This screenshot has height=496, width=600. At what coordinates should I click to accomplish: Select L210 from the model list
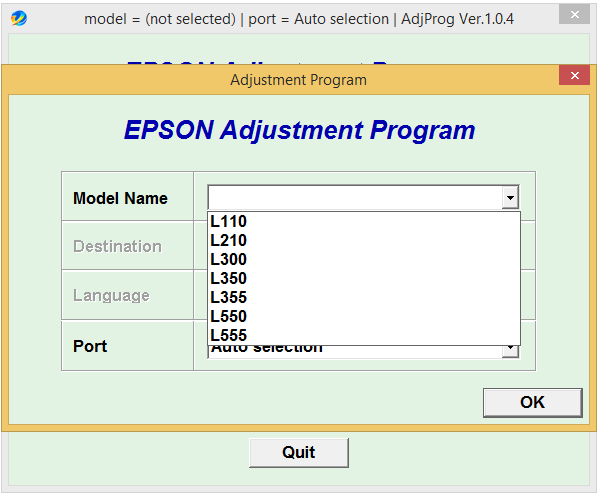[364, 241]
